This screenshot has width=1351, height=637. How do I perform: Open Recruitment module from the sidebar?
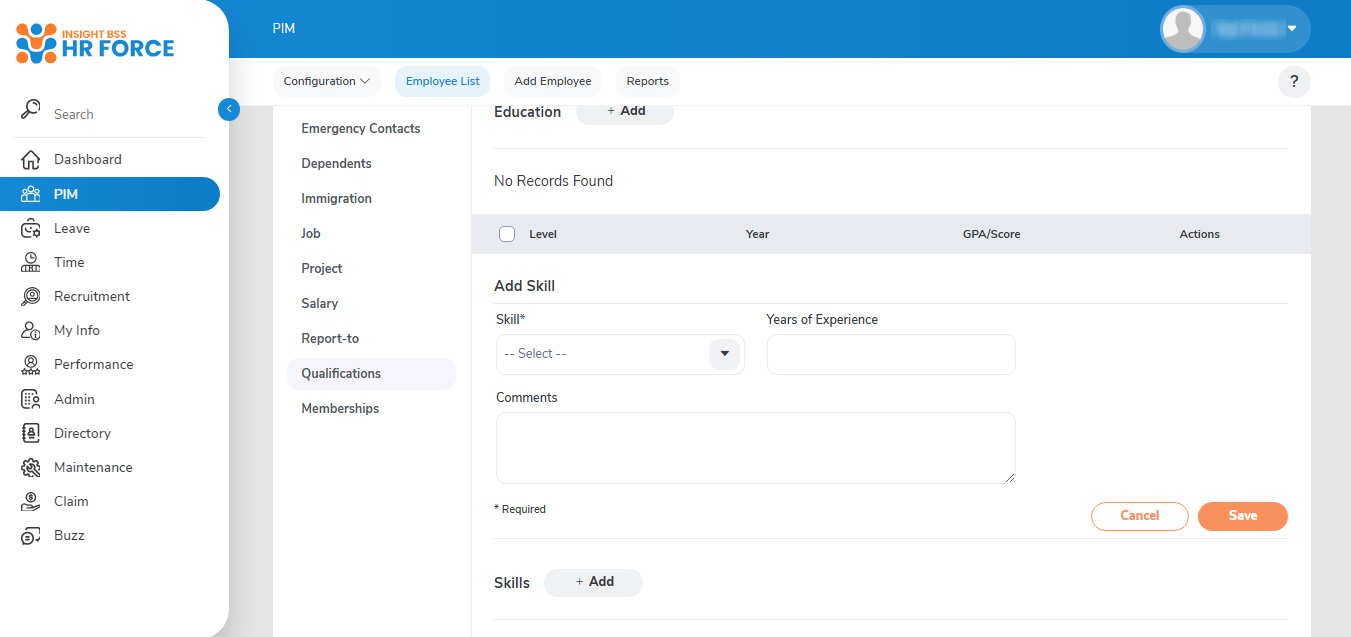(92, 296)
